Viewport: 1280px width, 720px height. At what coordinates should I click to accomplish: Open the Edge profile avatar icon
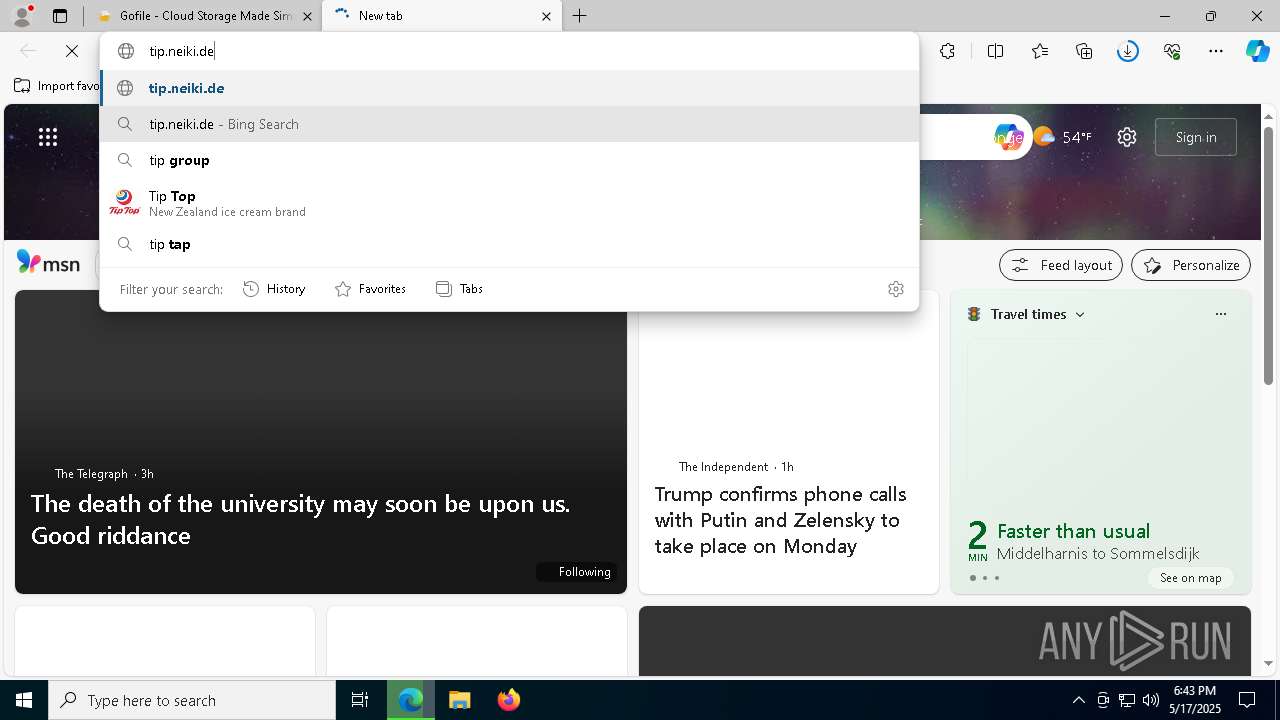22,15
